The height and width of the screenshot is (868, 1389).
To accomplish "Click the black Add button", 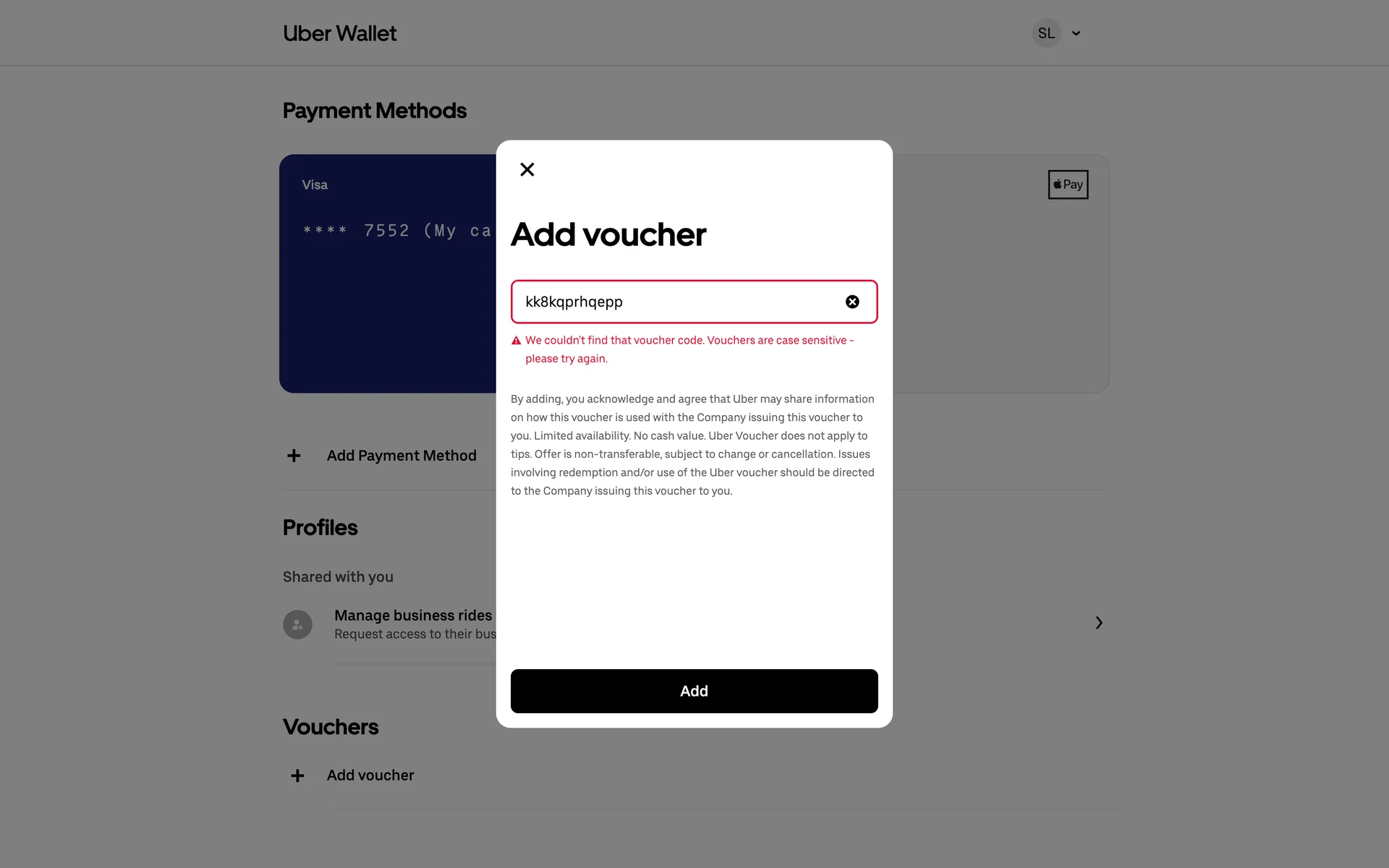I will pyautogui.click(x=694, y=691).
